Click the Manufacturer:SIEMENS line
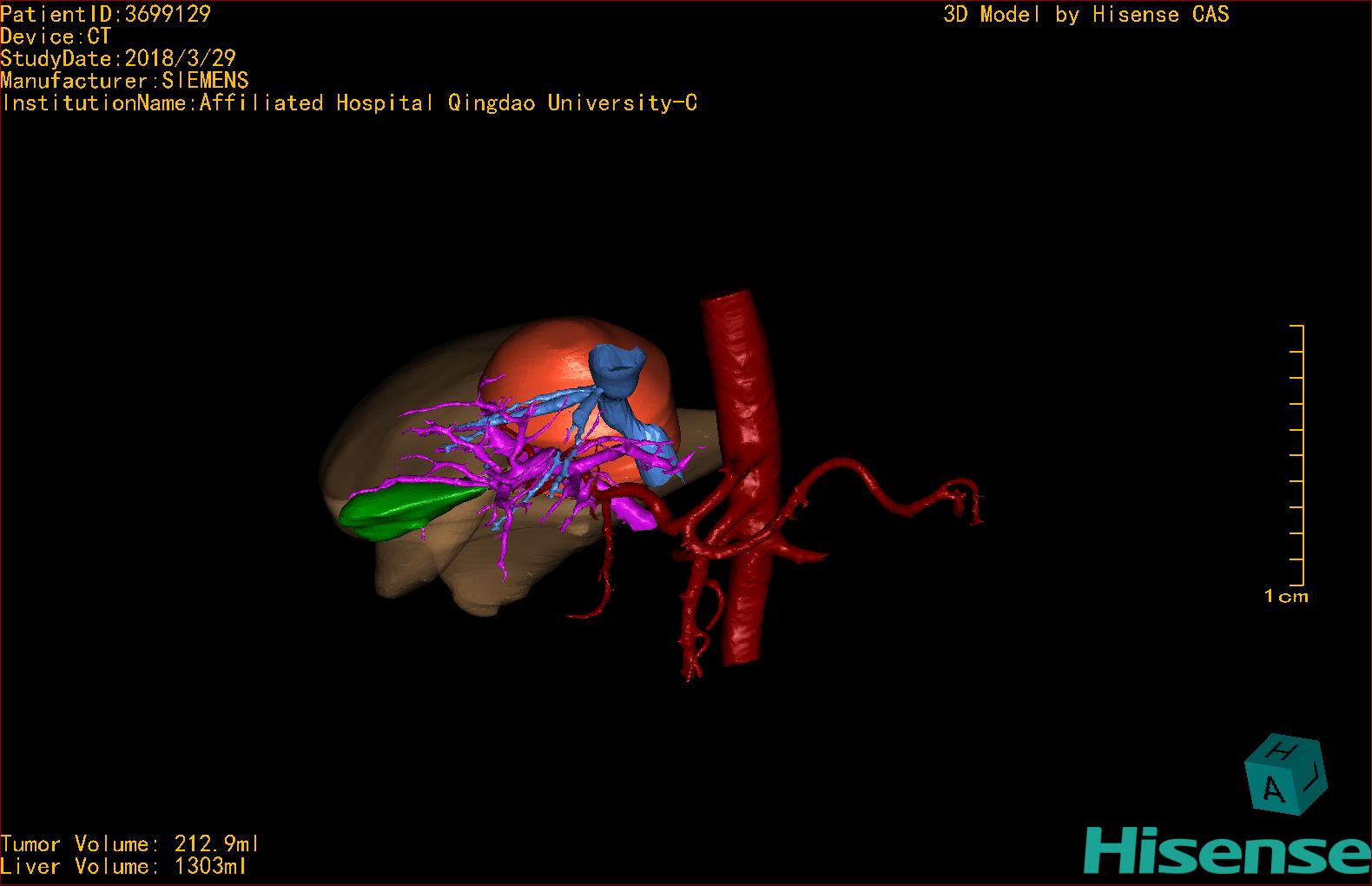This screenshot has height=886, width=1372. pyautogui.click(x=125, y=81)
